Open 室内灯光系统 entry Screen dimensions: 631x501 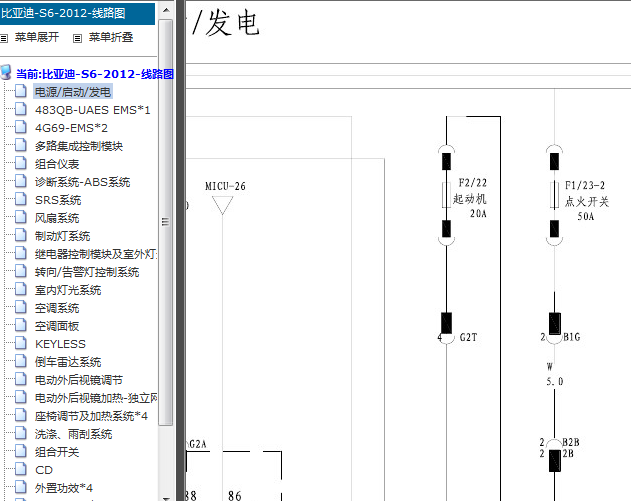[x=68, y=290]
